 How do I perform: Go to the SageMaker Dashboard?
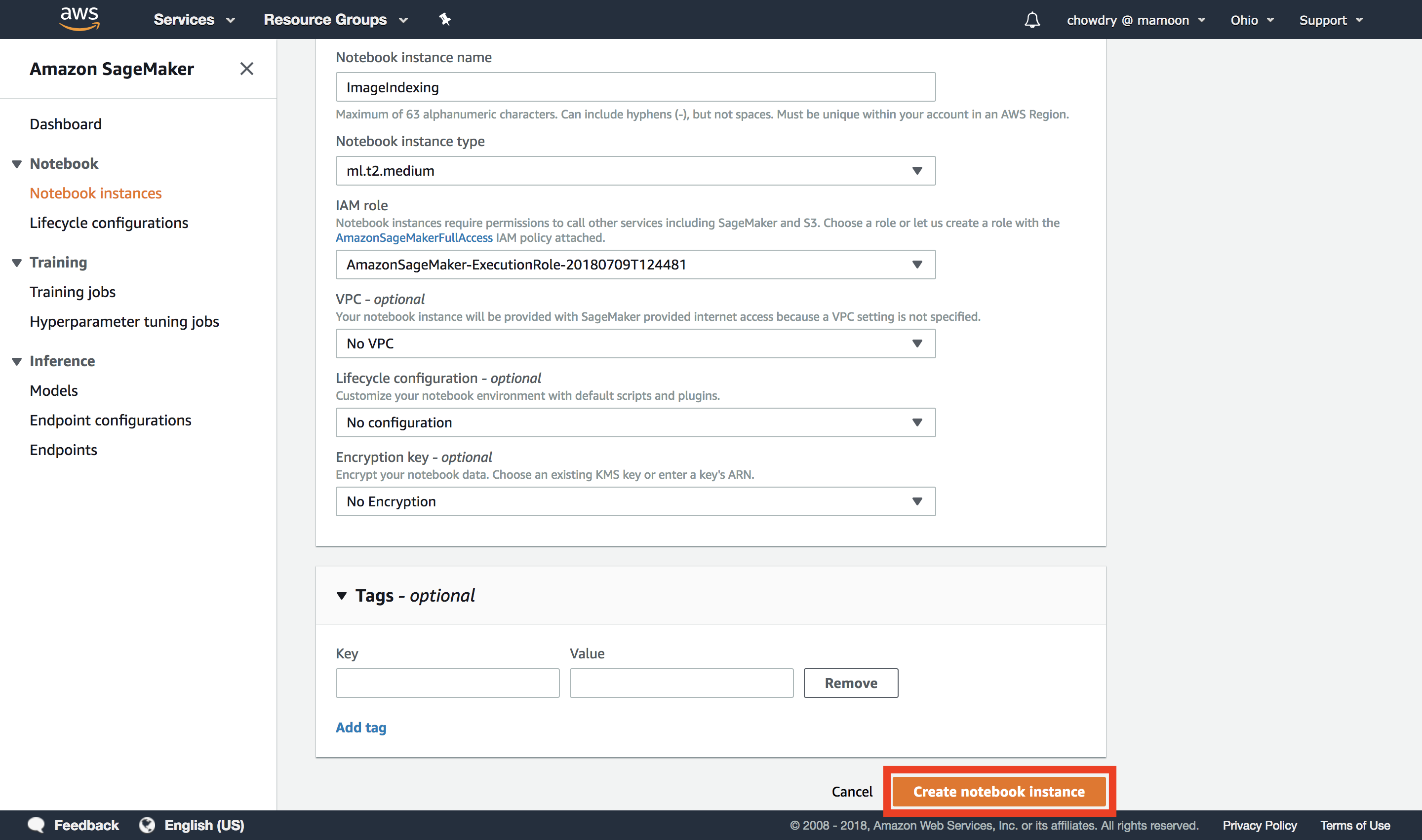(66, 124)
